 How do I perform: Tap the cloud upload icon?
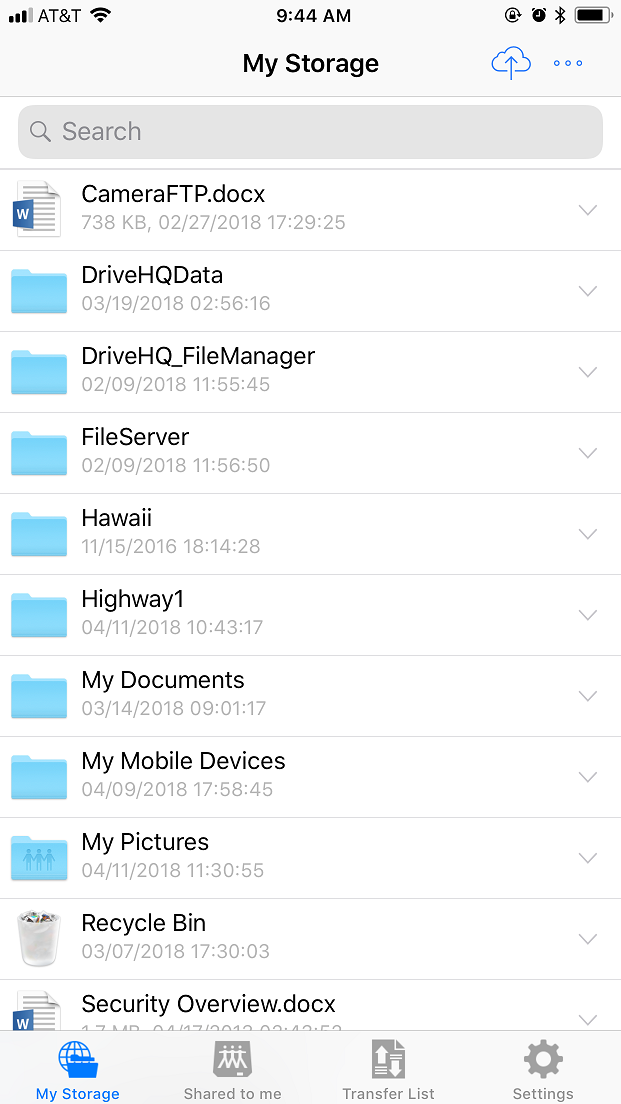pos(511,64)
